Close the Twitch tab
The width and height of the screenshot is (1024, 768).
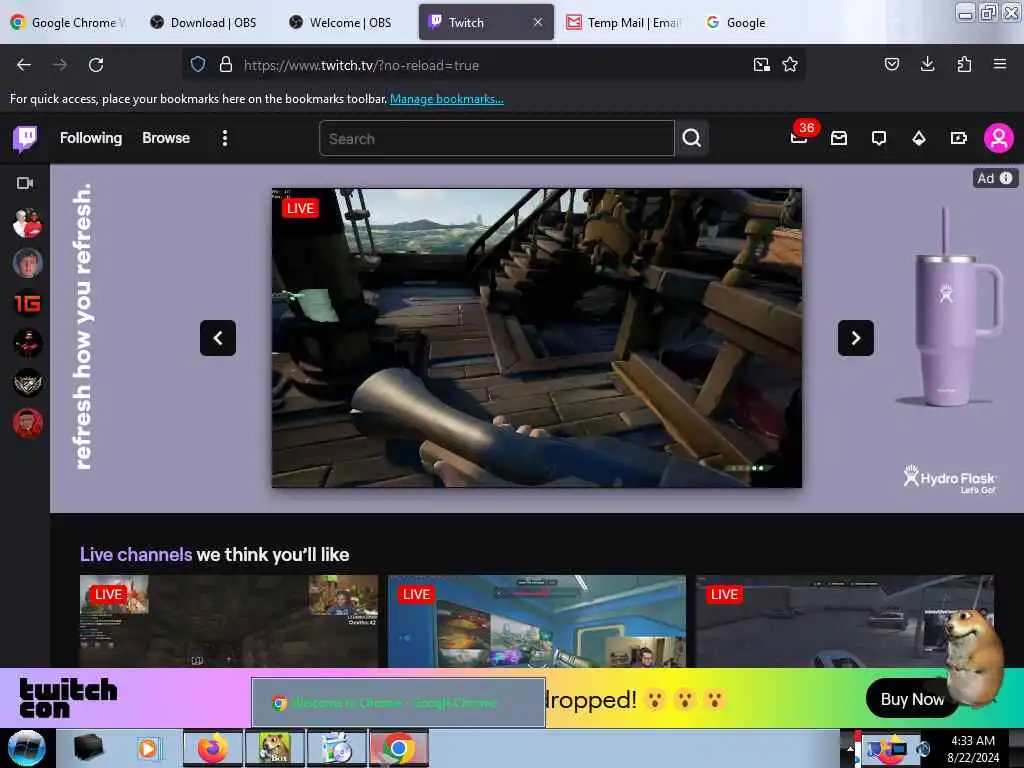[x=538, y=22]
